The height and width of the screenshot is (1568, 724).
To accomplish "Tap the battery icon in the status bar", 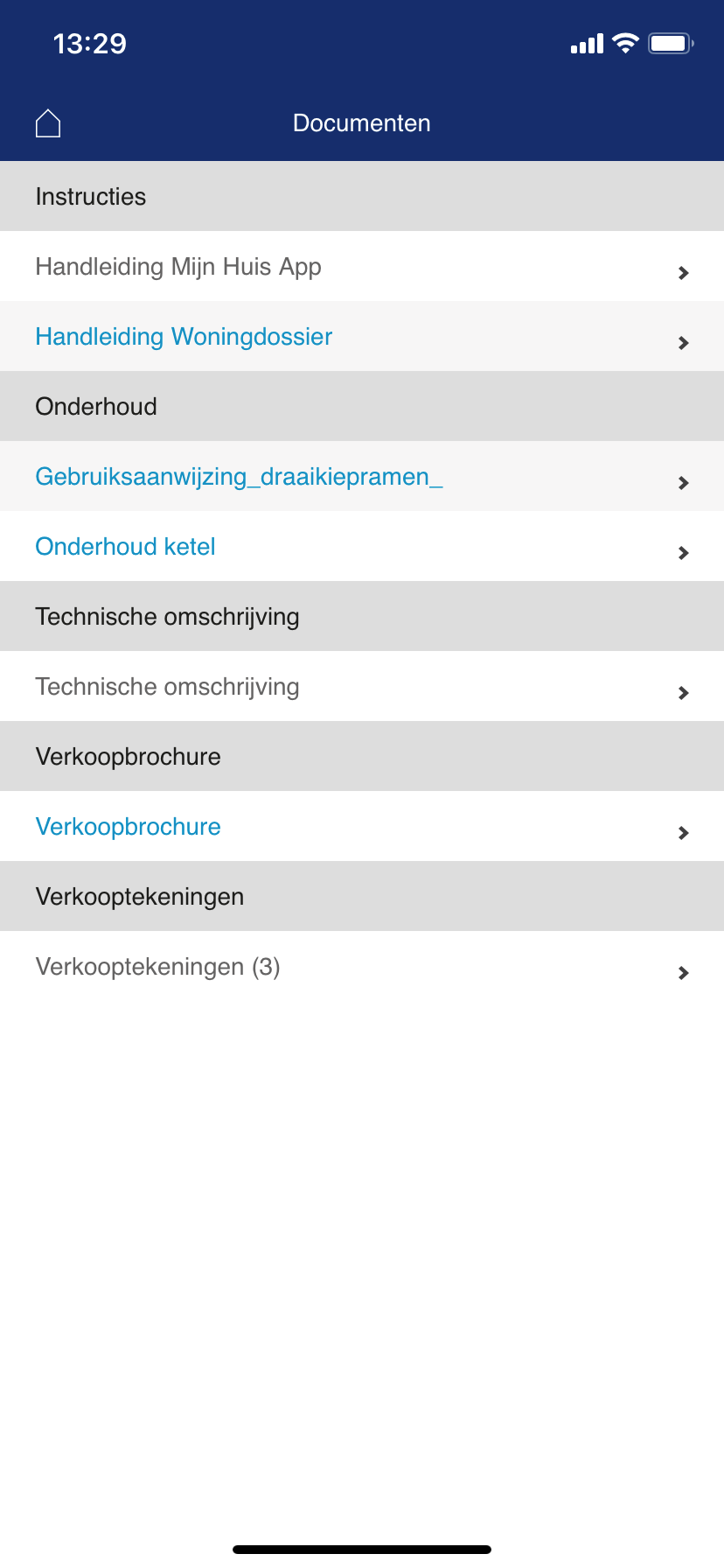I will (x=670, y=43).
